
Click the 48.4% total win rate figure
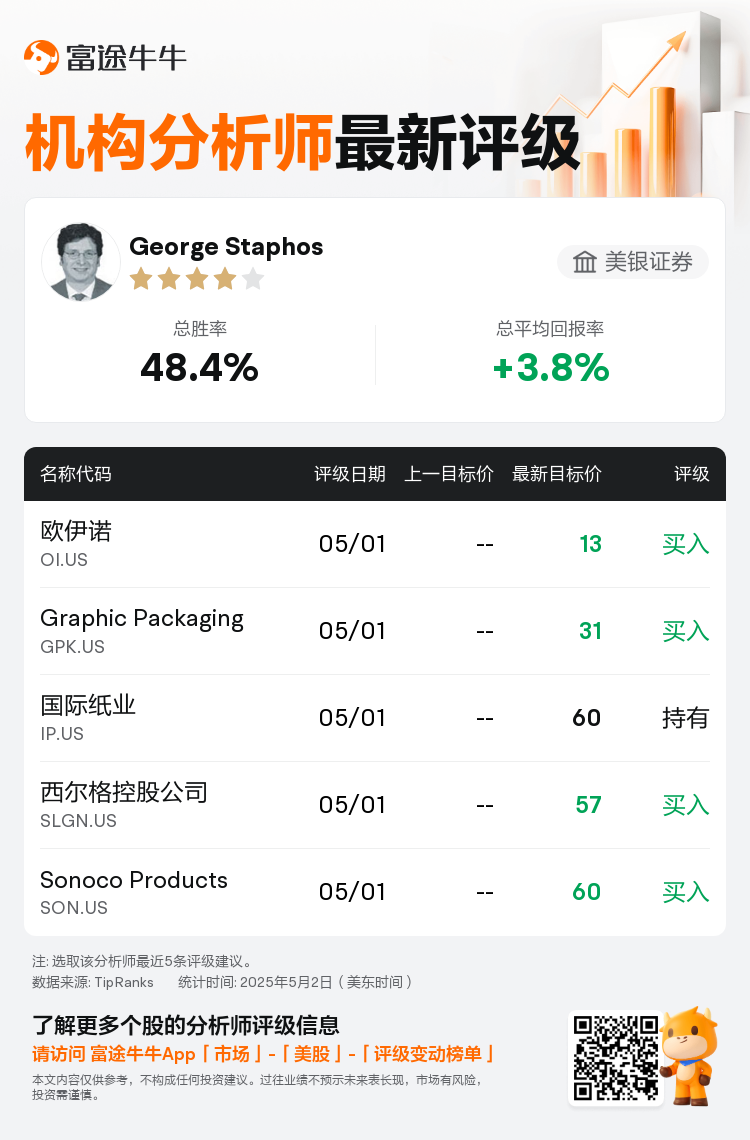tap(199, 367)
